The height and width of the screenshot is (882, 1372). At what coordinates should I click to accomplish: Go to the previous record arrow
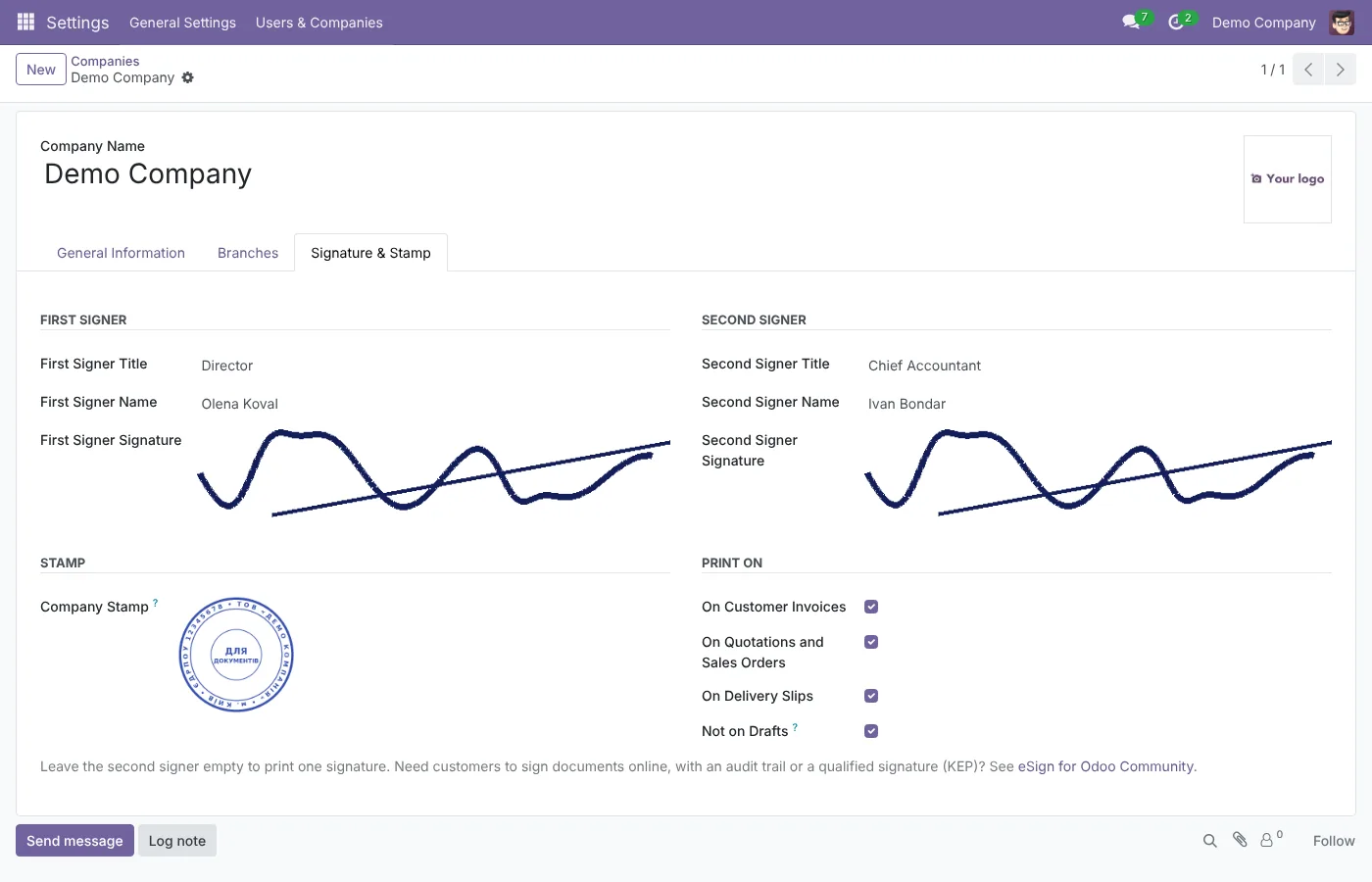coord(1308,70)
